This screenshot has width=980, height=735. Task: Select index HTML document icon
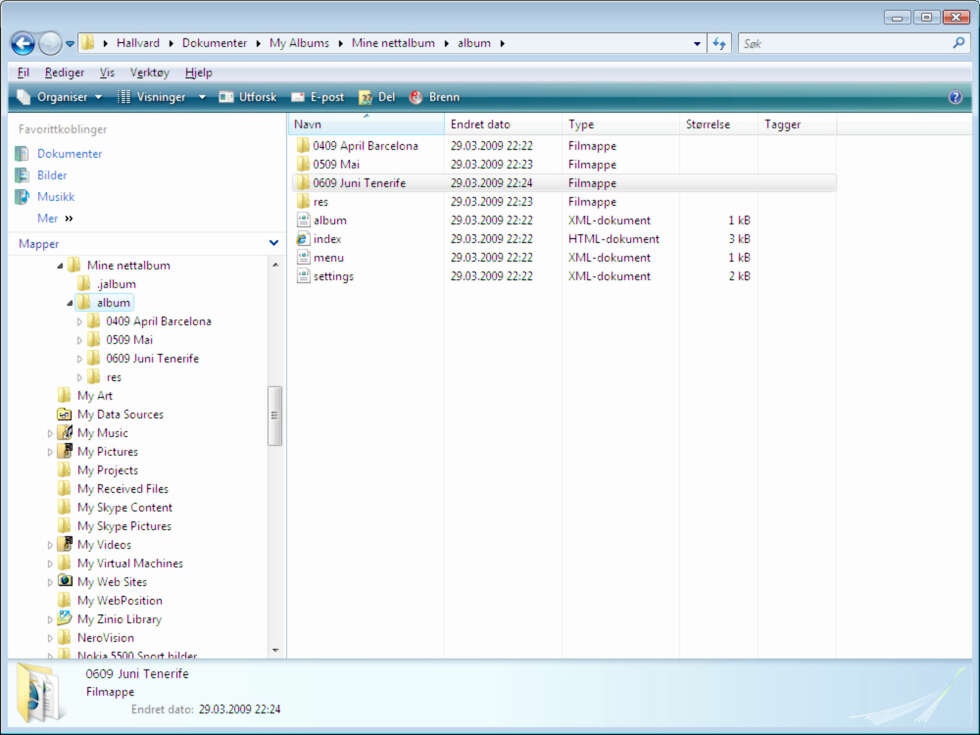(303, 239)
